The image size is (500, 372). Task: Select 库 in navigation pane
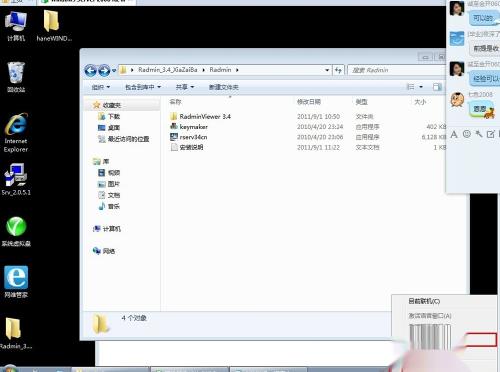101,162
